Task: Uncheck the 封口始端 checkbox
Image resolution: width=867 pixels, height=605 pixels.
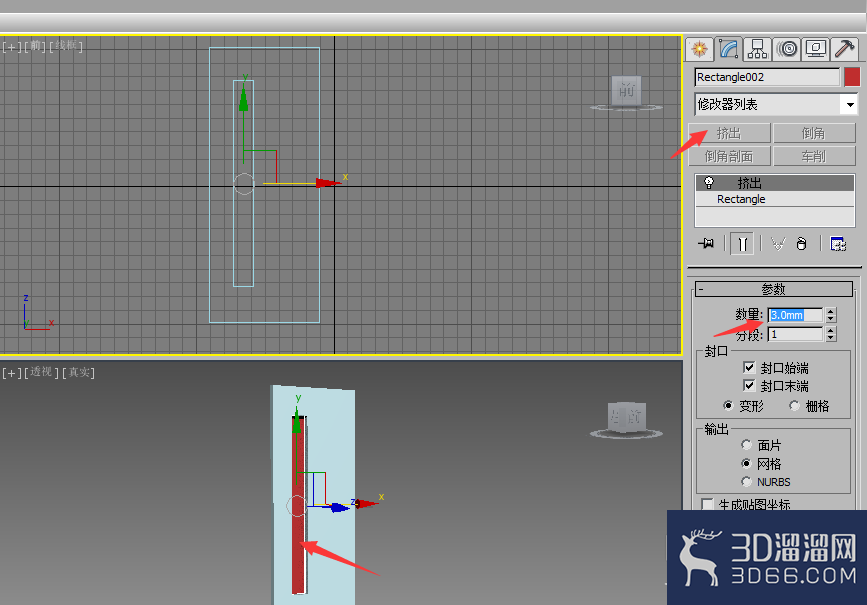Action: [749, 368]
